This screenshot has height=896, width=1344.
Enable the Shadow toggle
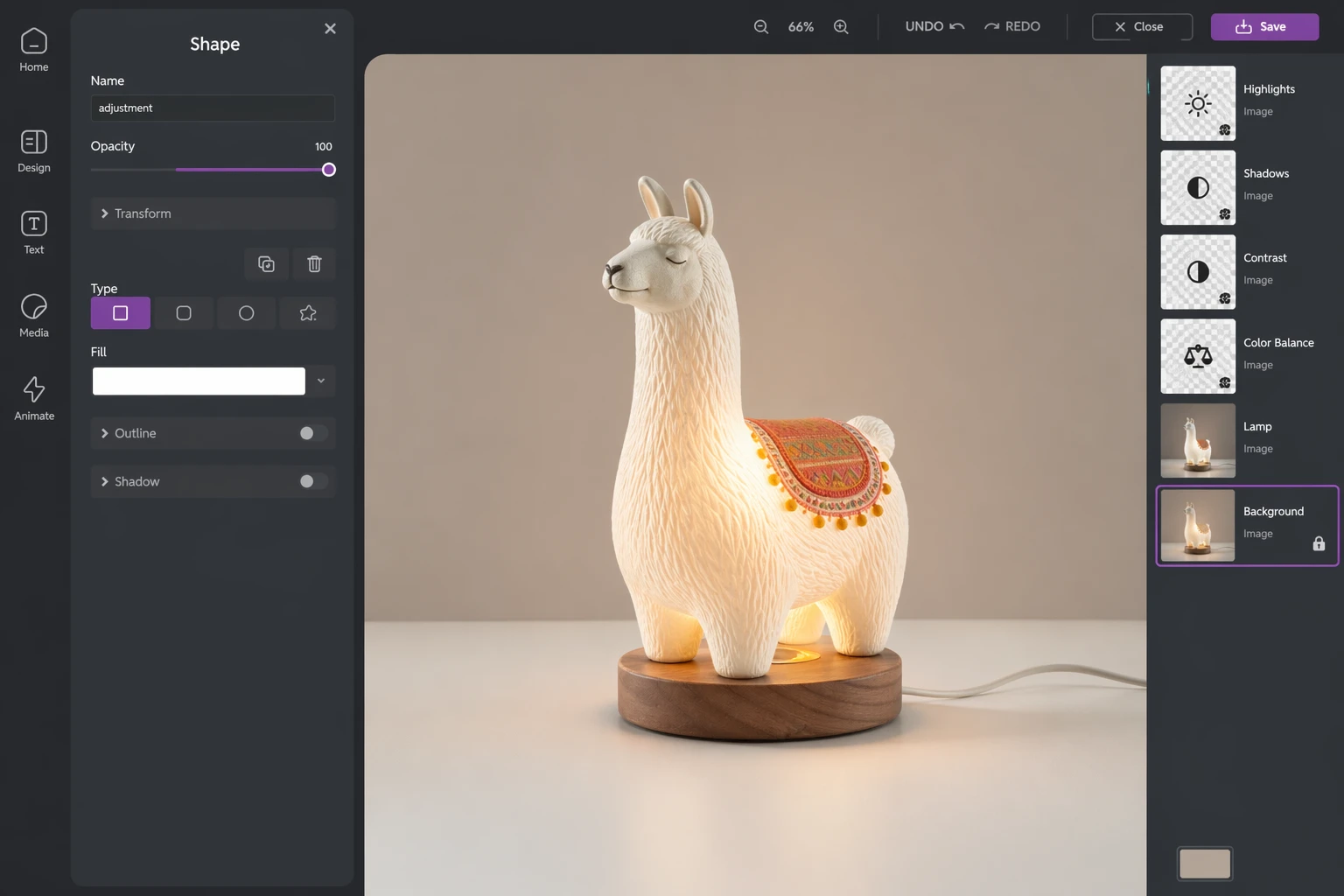[x=312, y=481]
